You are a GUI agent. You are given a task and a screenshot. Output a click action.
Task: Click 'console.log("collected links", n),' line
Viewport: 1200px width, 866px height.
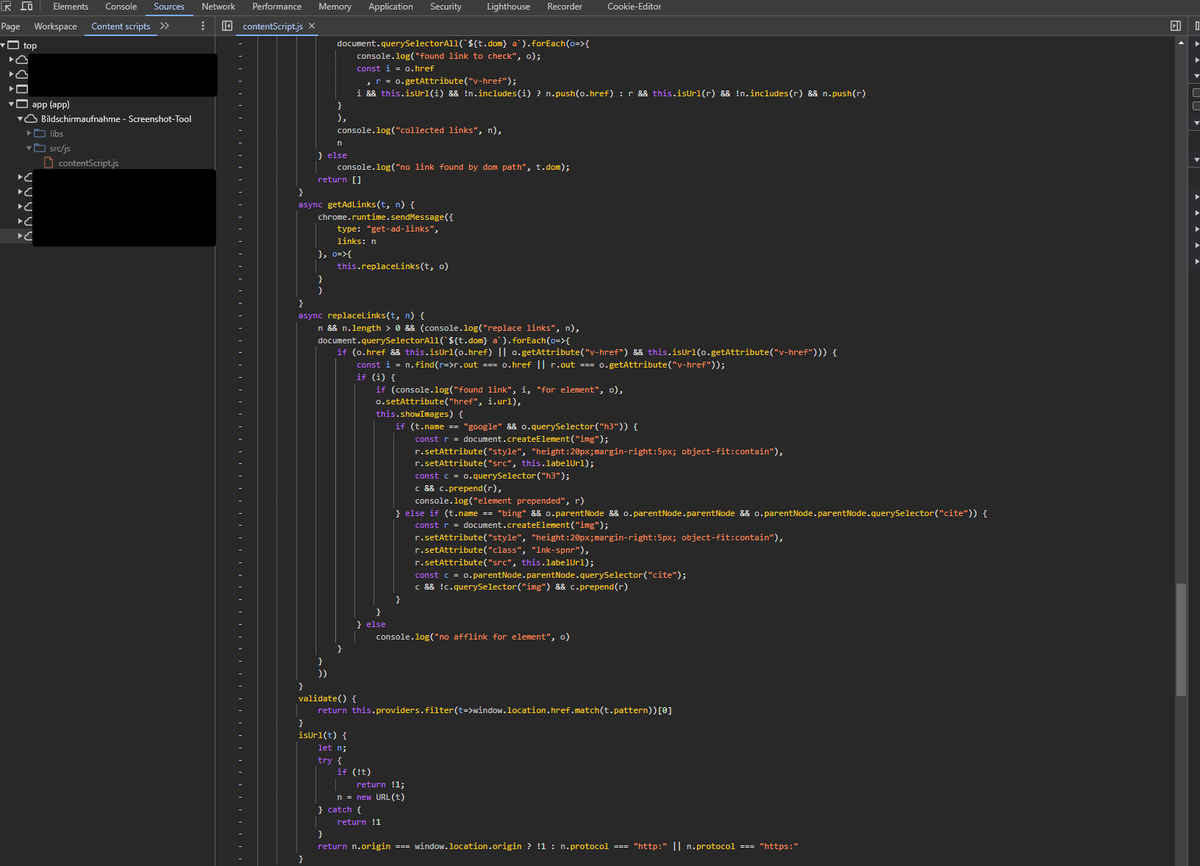pyautogui.click(x=419, y=130)
